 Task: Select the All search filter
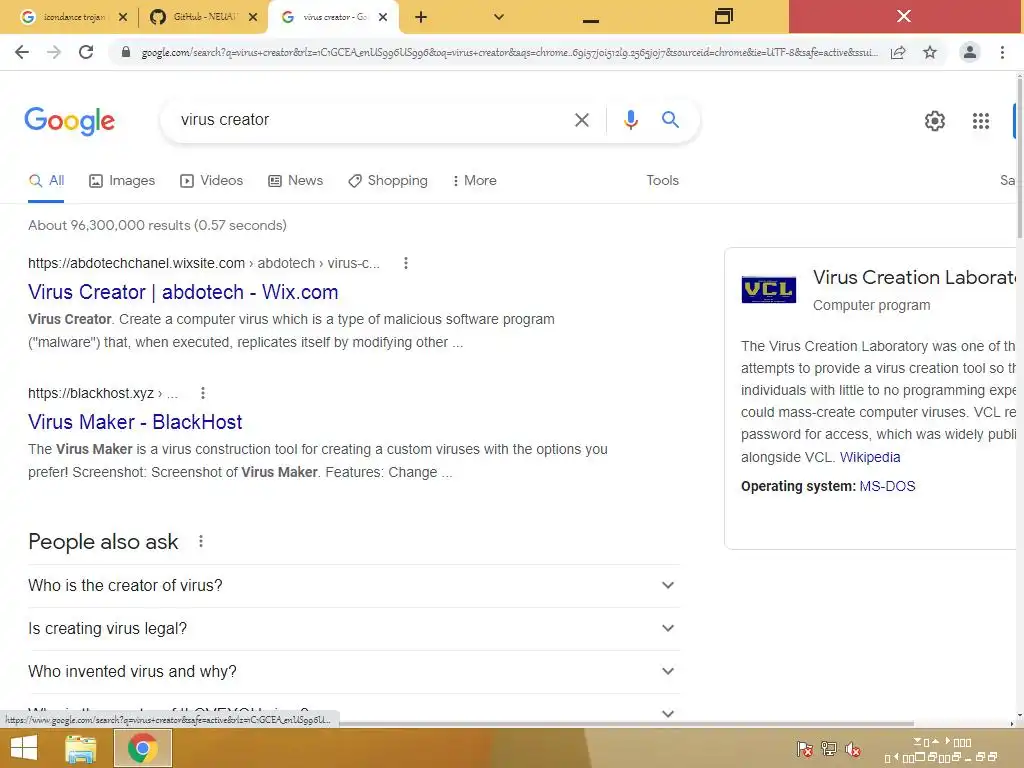point(46,181)
